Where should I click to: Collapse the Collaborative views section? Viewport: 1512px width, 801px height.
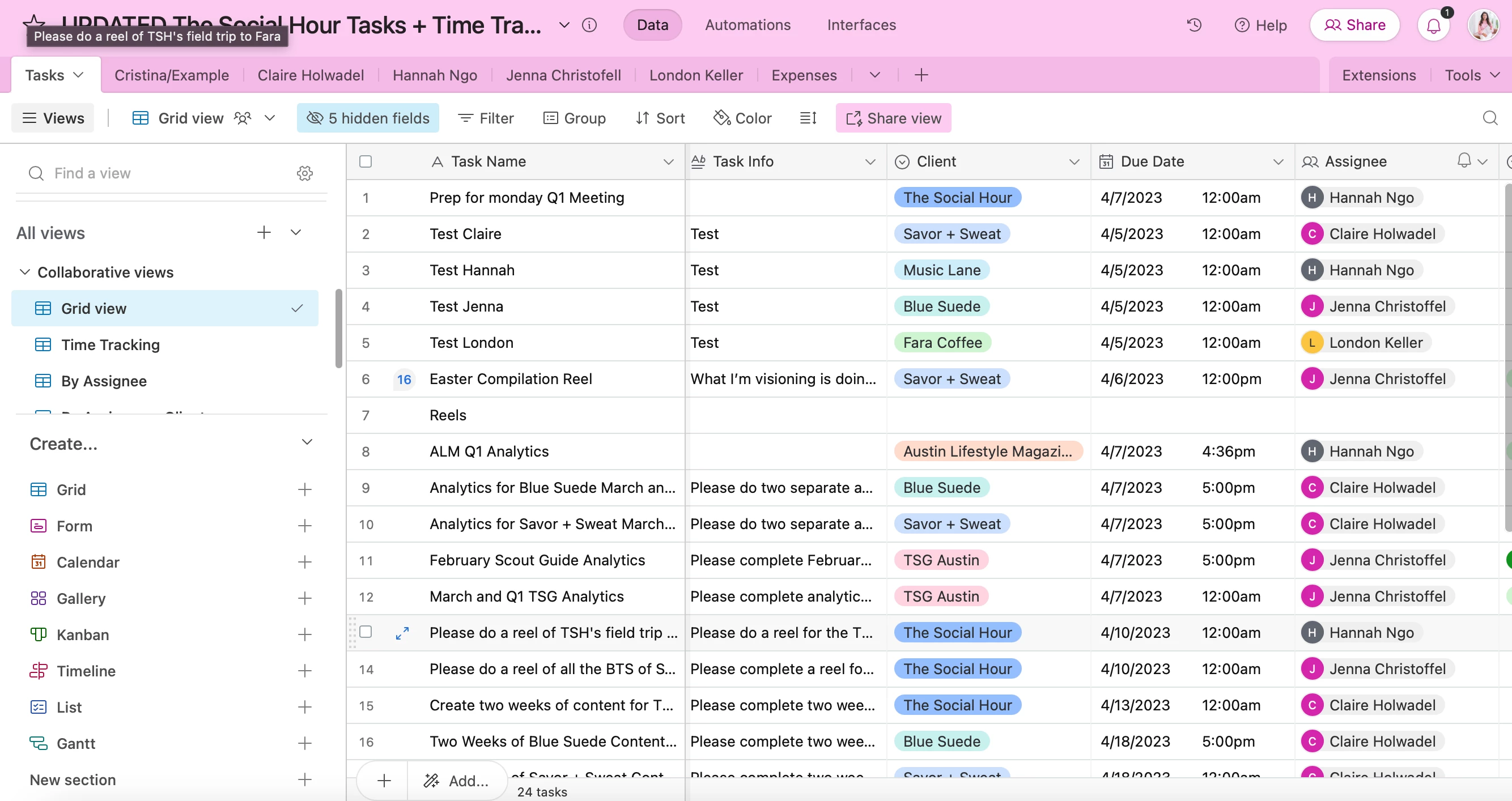tap(25, 272)
